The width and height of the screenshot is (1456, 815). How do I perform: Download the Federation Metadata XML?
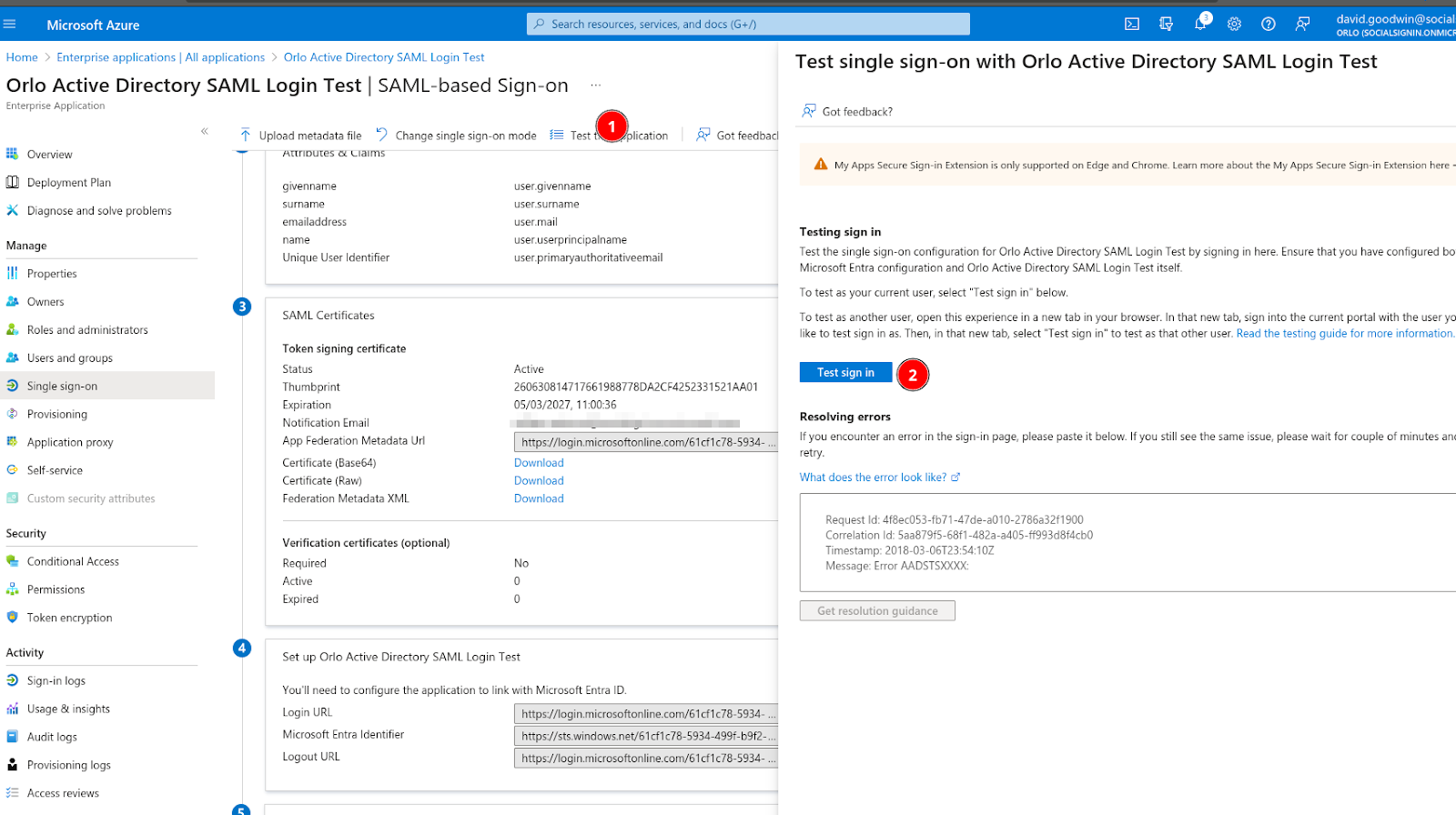(539, 498)
